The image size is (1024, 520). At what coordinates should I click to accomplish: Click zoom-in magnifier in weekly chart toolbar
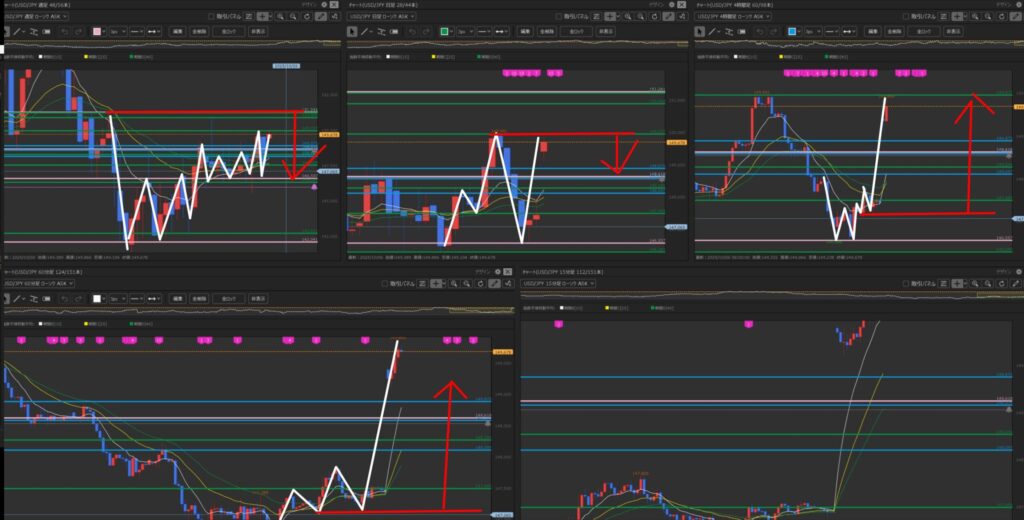pyautogui.click(x=280, y=17)
